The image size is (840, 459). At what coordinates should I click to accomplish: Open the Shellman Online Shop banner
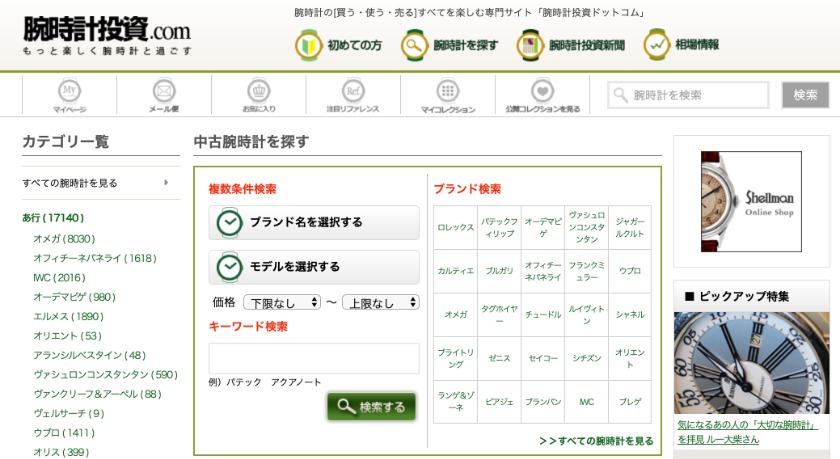pos(751,201)
